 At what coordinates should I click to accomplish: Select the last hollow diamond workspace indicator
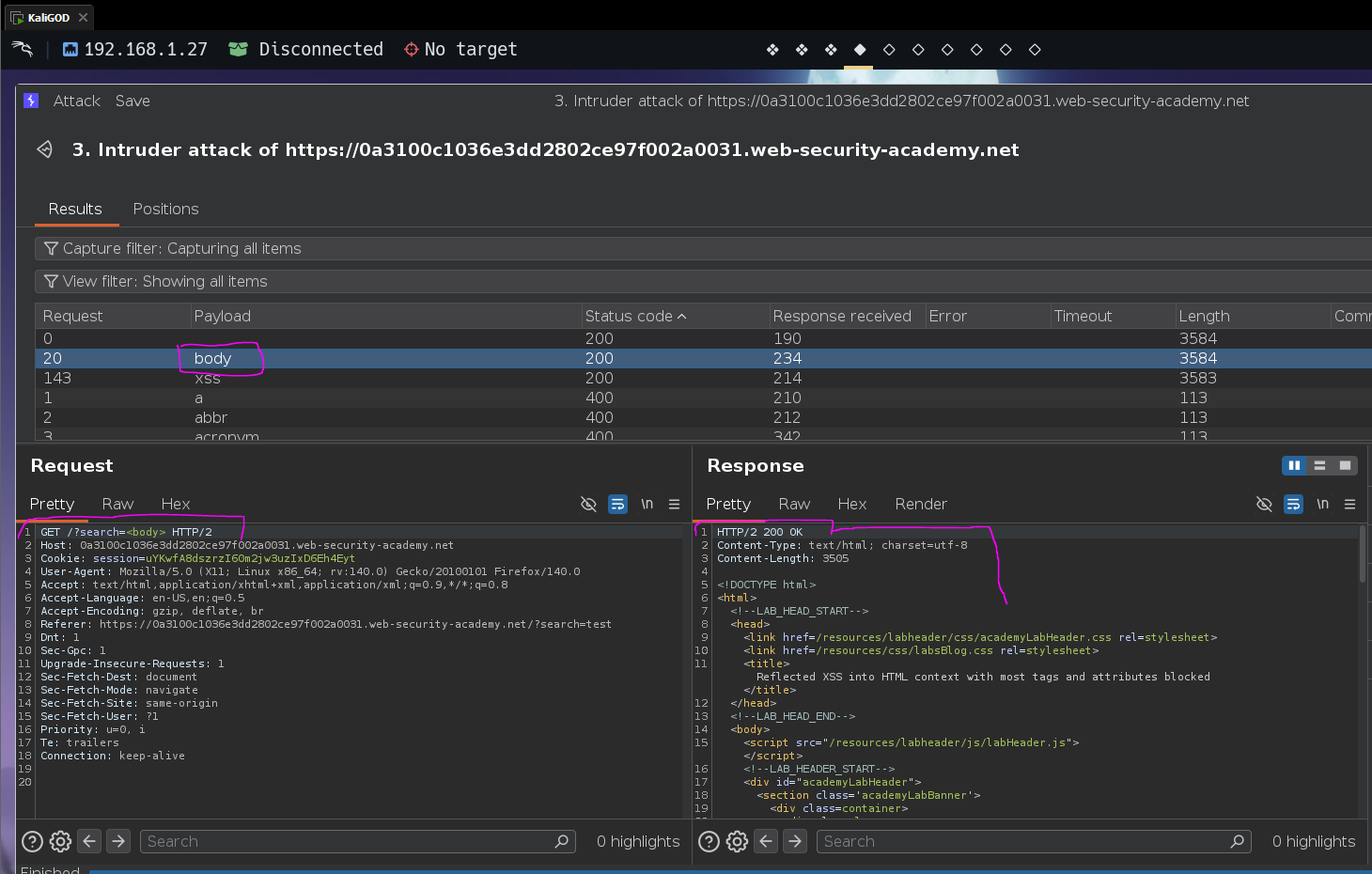click(1035, 50)
